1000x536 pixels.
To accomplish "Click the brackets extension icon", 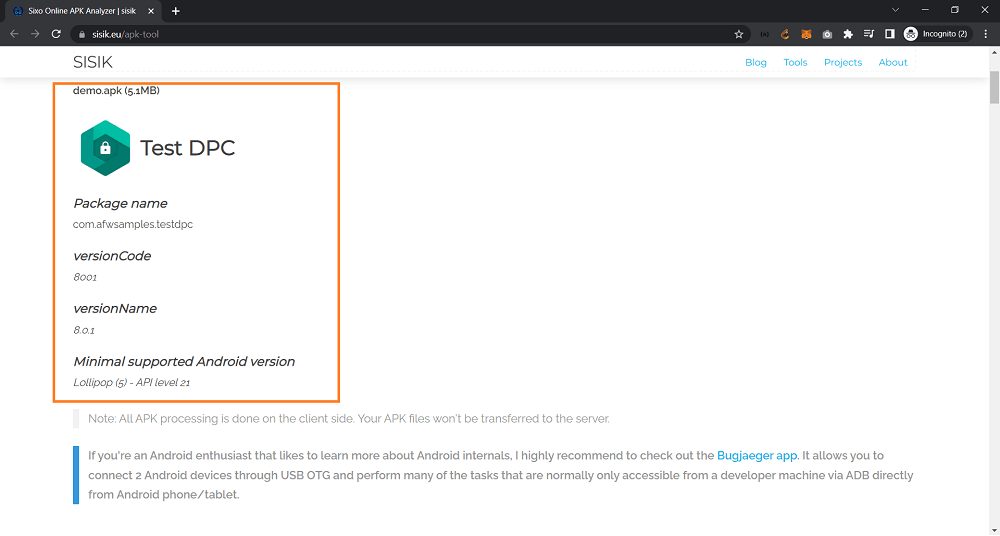I will tap(764, 34).
